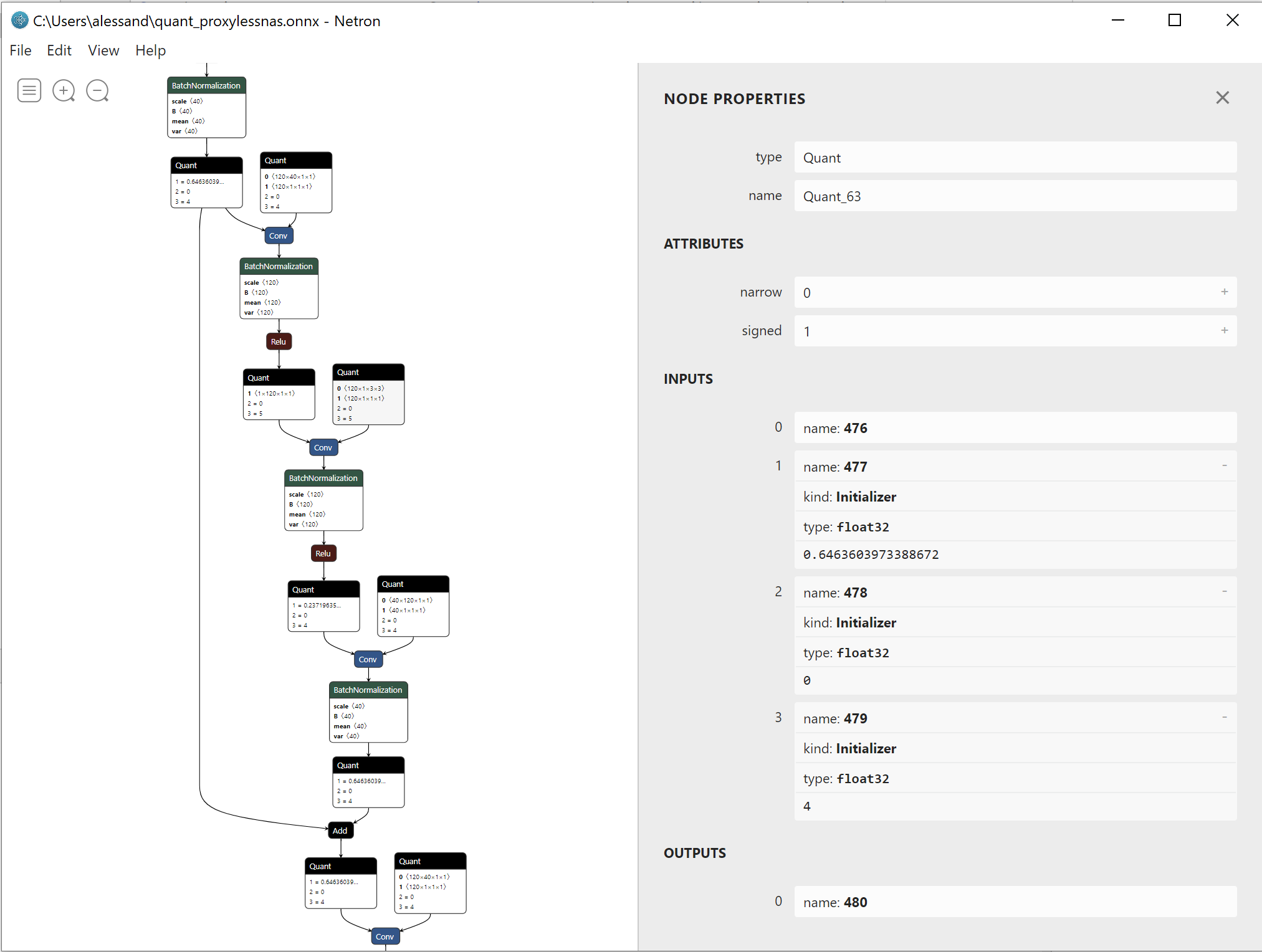
Task: Select the Add node in the graph
Action: tap(340, 831)
